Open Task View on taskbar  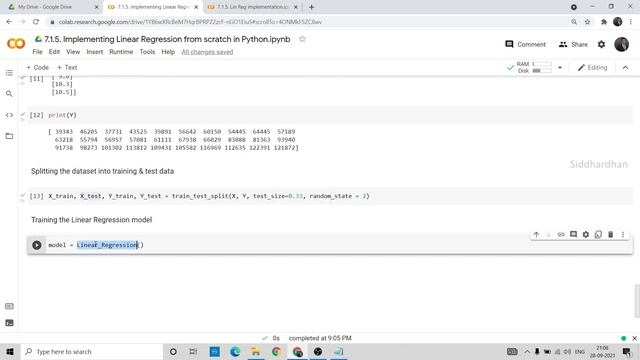pos(193,351)
